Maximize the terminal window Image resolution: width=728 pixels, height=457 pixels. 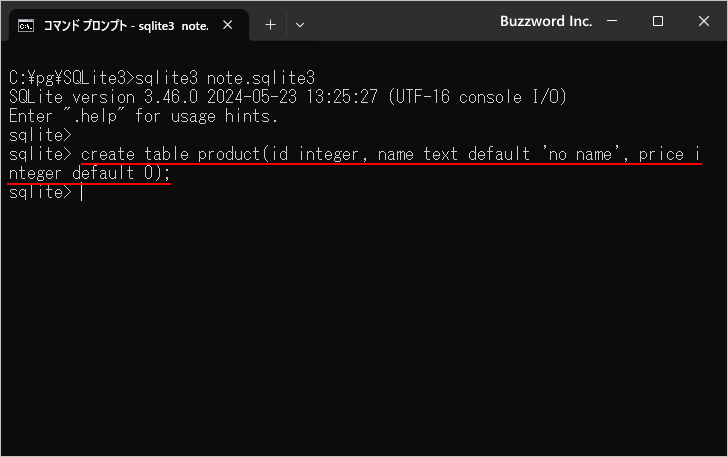(657, 21)
